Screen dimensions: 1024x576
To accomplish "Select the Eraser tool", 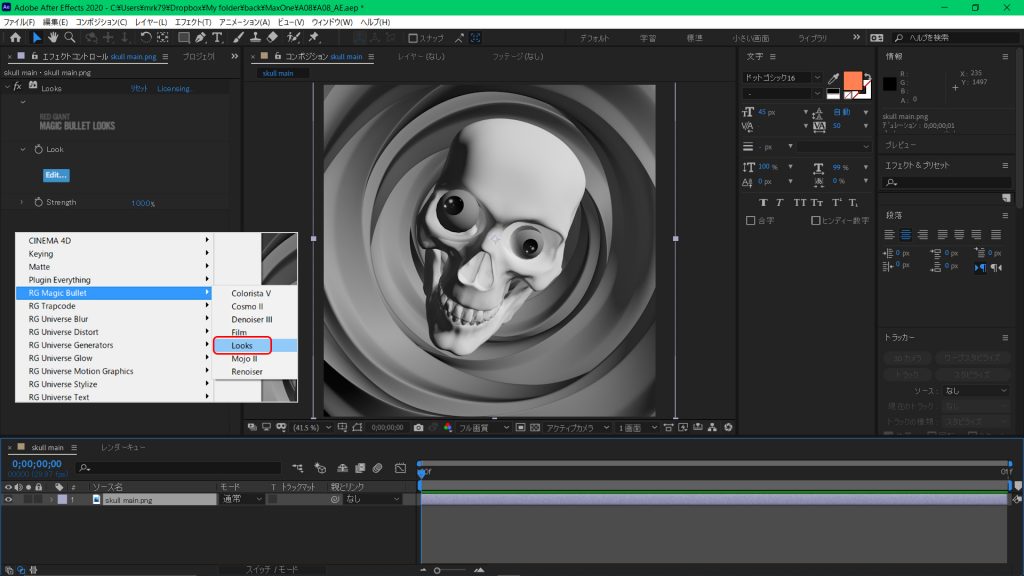I will (272, 38).
